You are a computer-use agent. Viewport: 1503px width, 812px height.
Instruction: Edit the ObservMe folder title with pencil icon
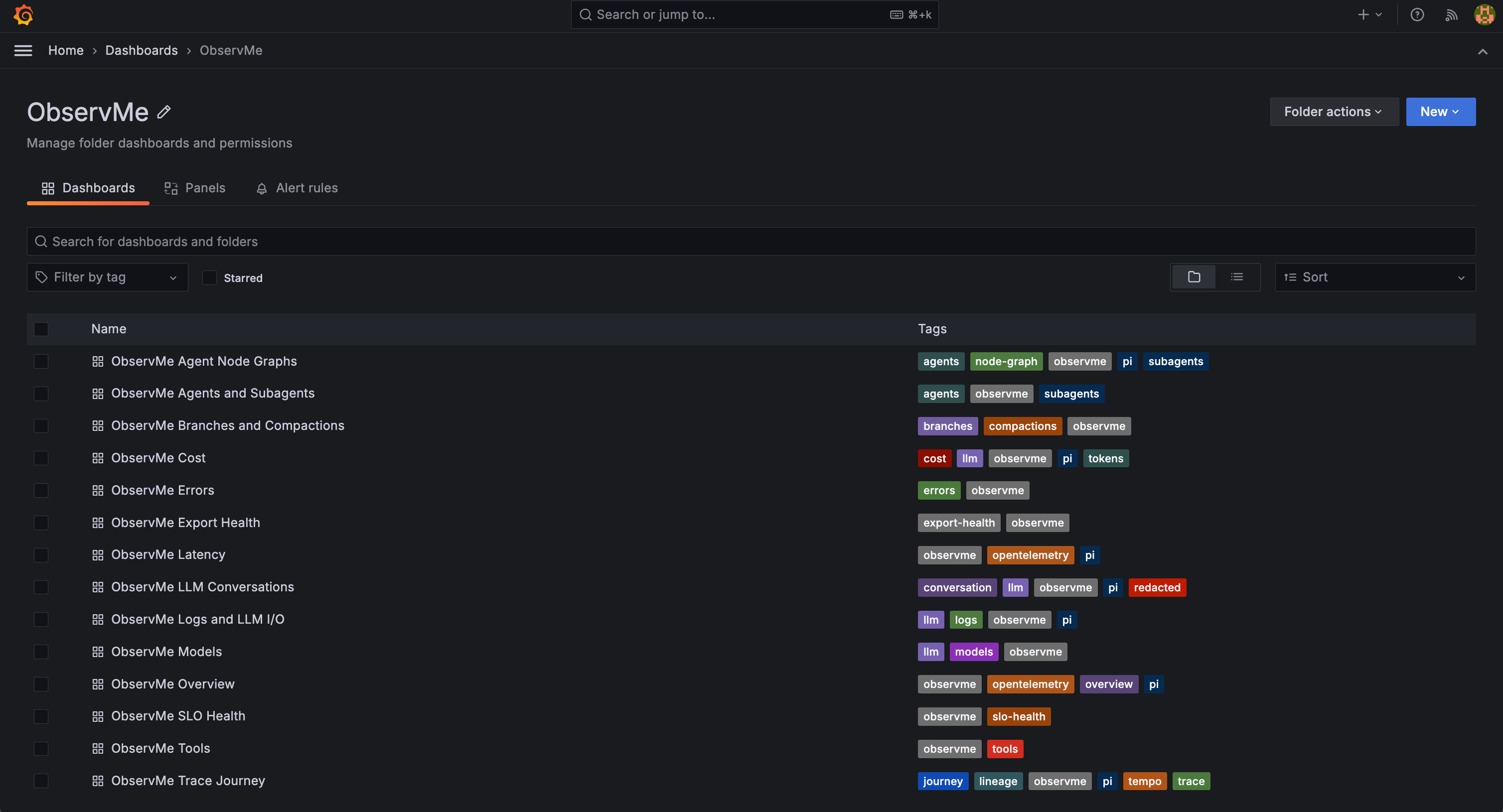coord(164,112)
